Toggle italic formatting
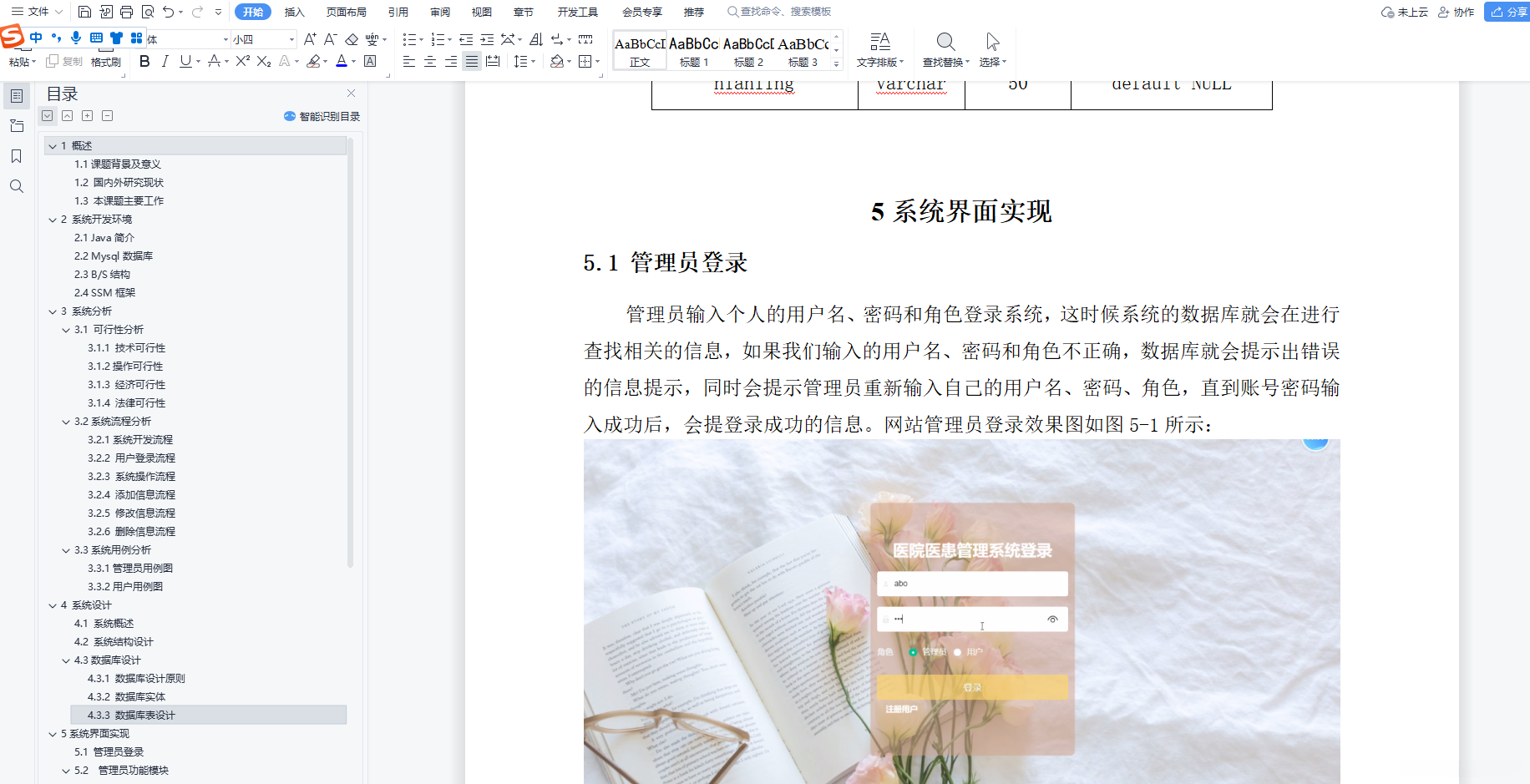Image resolution: width=1530 pixels, height=784 pixels. click(165, 61)
